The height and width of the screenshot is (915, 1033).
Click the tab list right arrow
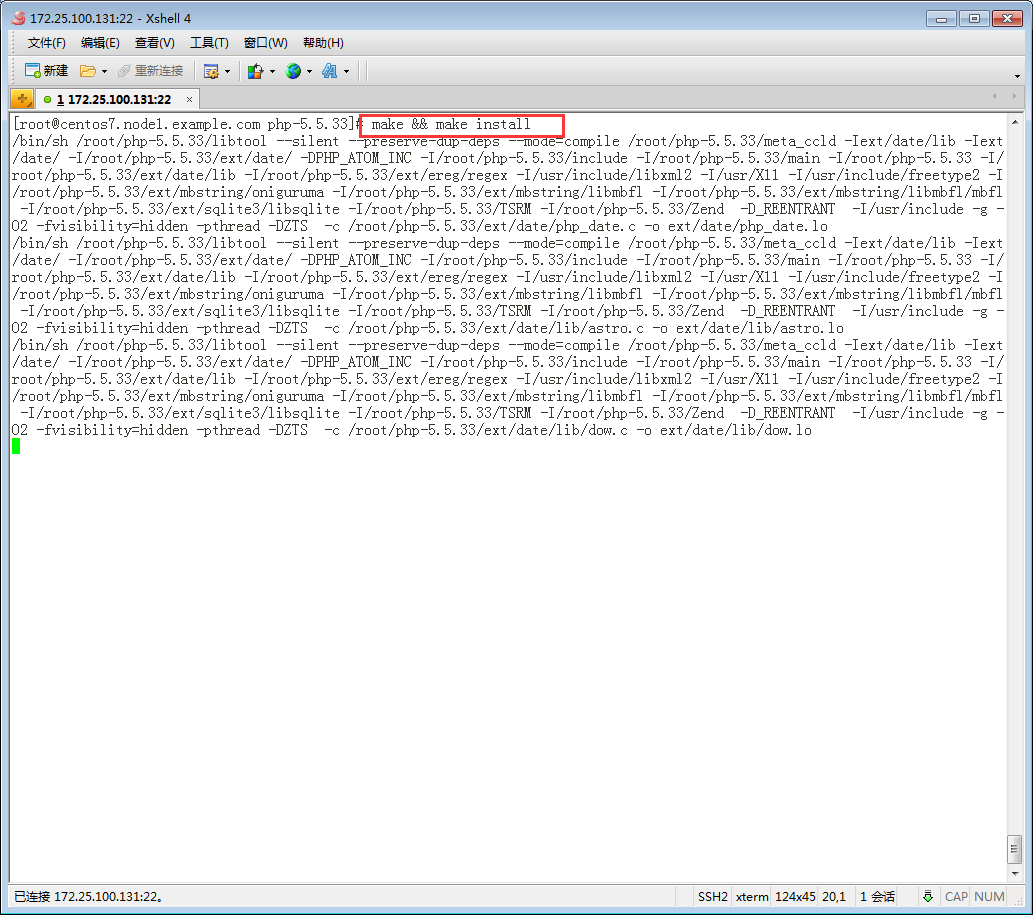[x=1014, y=97]
